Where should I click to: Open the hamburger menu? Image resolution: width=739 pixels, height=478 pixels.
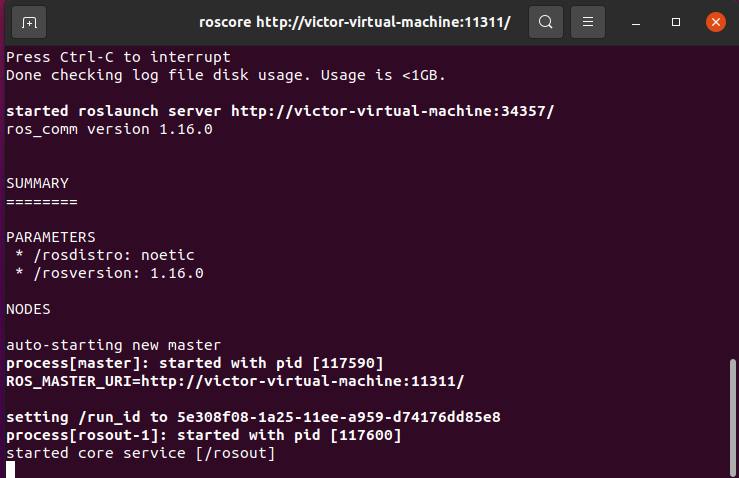[590, 21]
